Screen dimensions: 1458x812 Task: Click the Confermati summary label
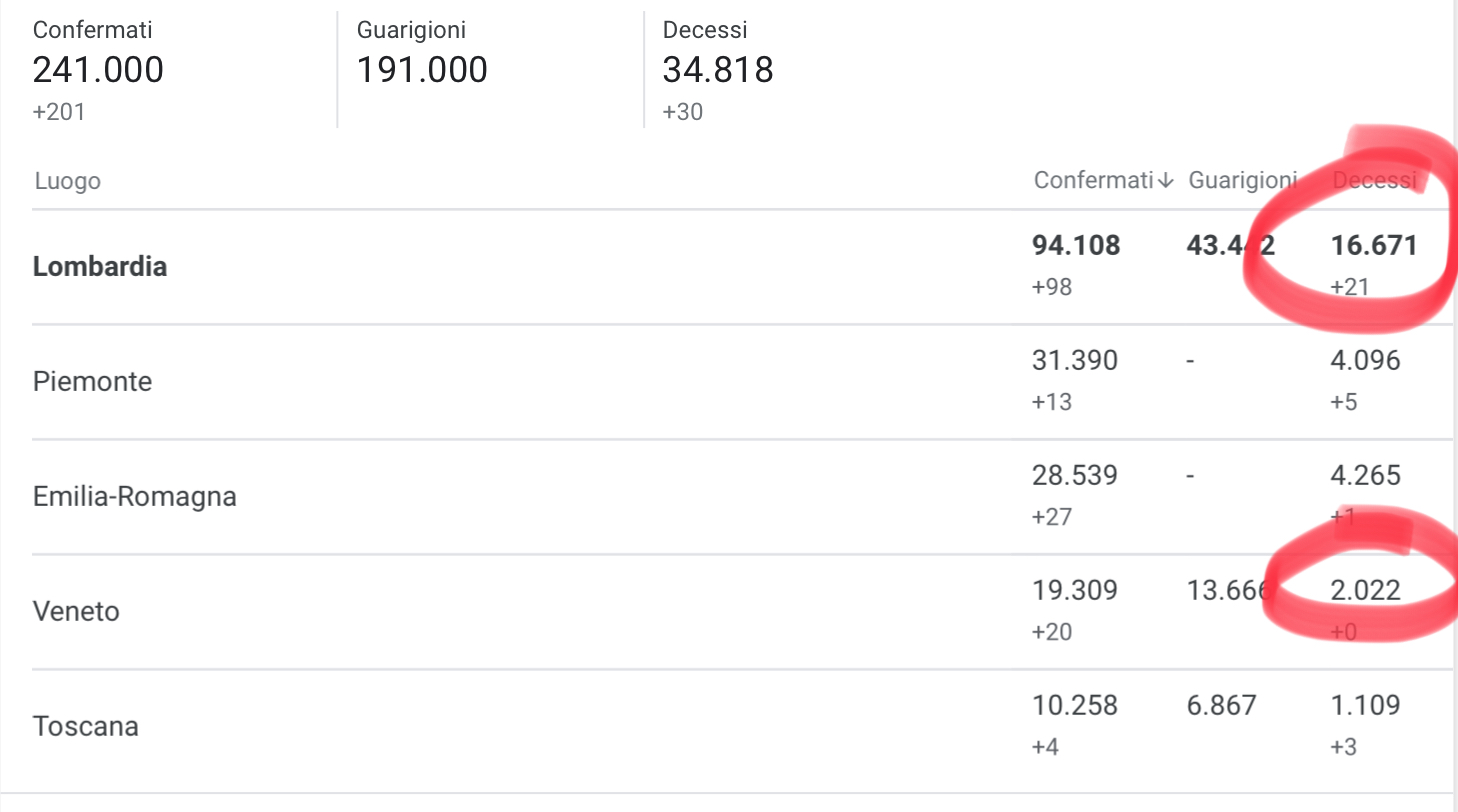(x=93, y=30)
